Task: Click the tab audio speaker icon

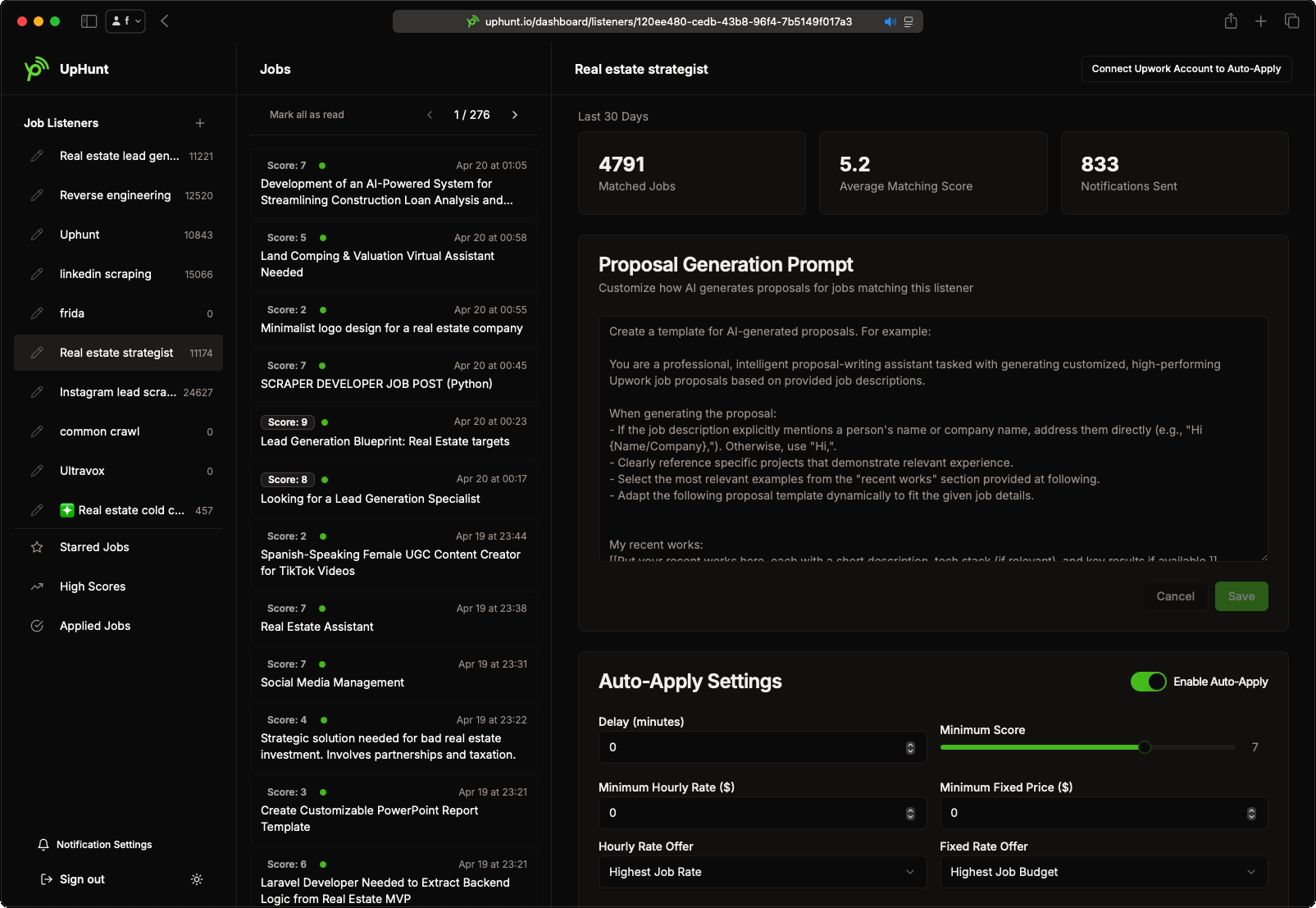Action: pyautogui.click(x=890, y=21)
